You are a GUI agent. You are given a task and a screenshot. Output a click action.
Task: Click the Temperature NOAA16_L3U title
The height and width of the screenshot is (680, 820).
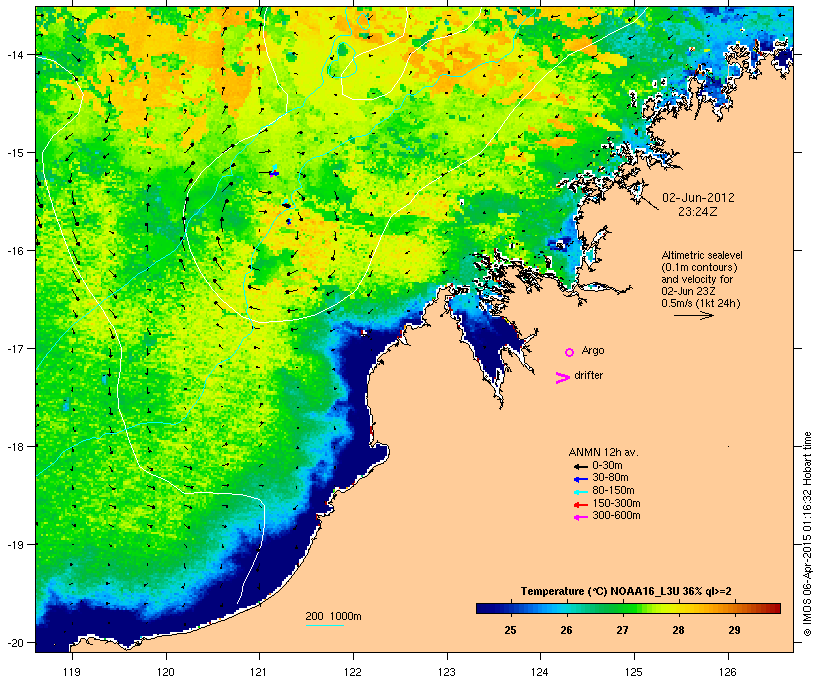pos(626,591)
